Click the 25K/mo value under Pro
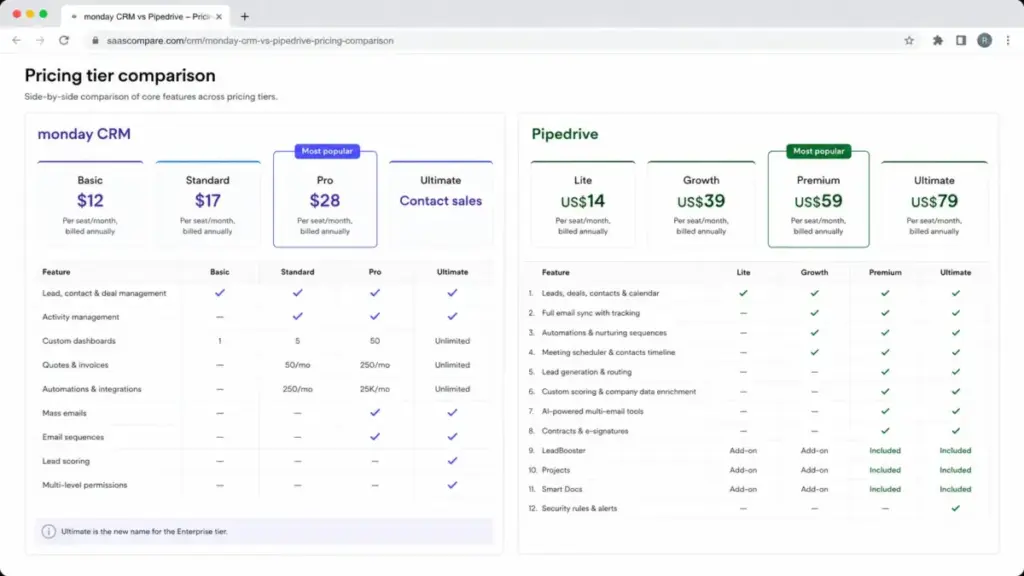The height and width of the screenshot is (576, 1024). [x=375, y=389]
